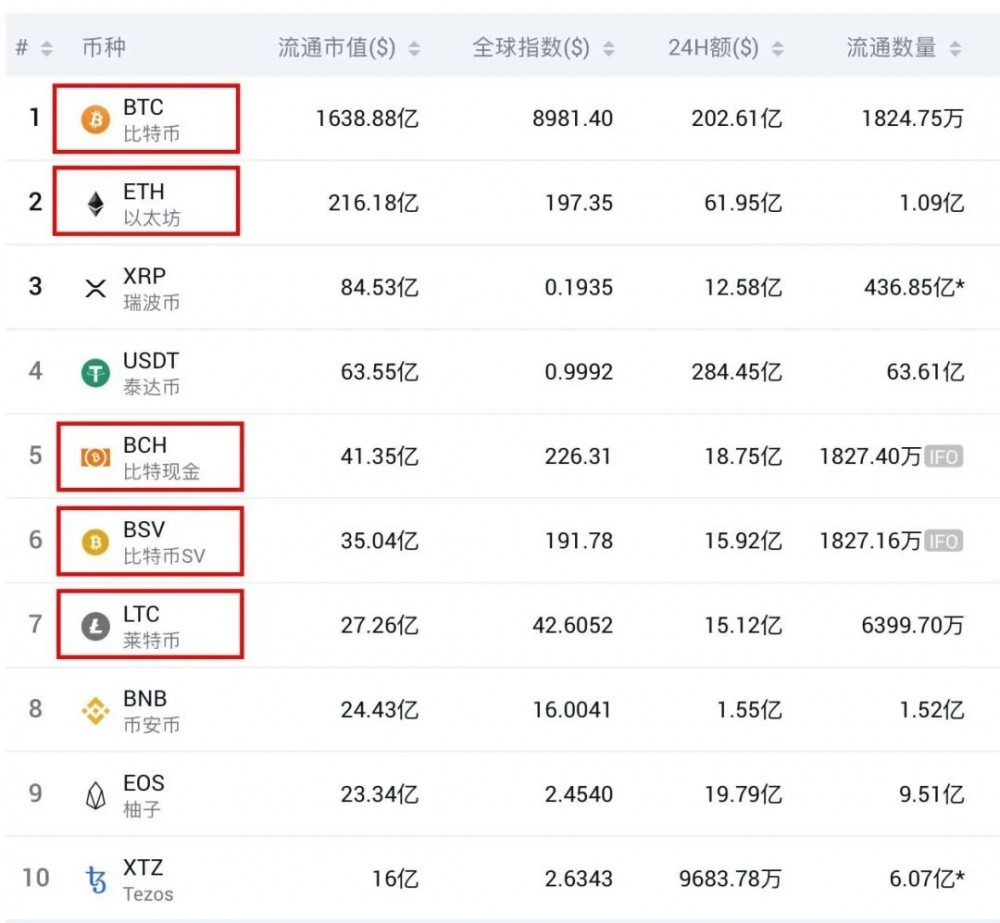Screen dimensions: 1000x923
Task: Sort by 流通市值($) column arrows
Action: pyautogui.click(x=414, y=48)
